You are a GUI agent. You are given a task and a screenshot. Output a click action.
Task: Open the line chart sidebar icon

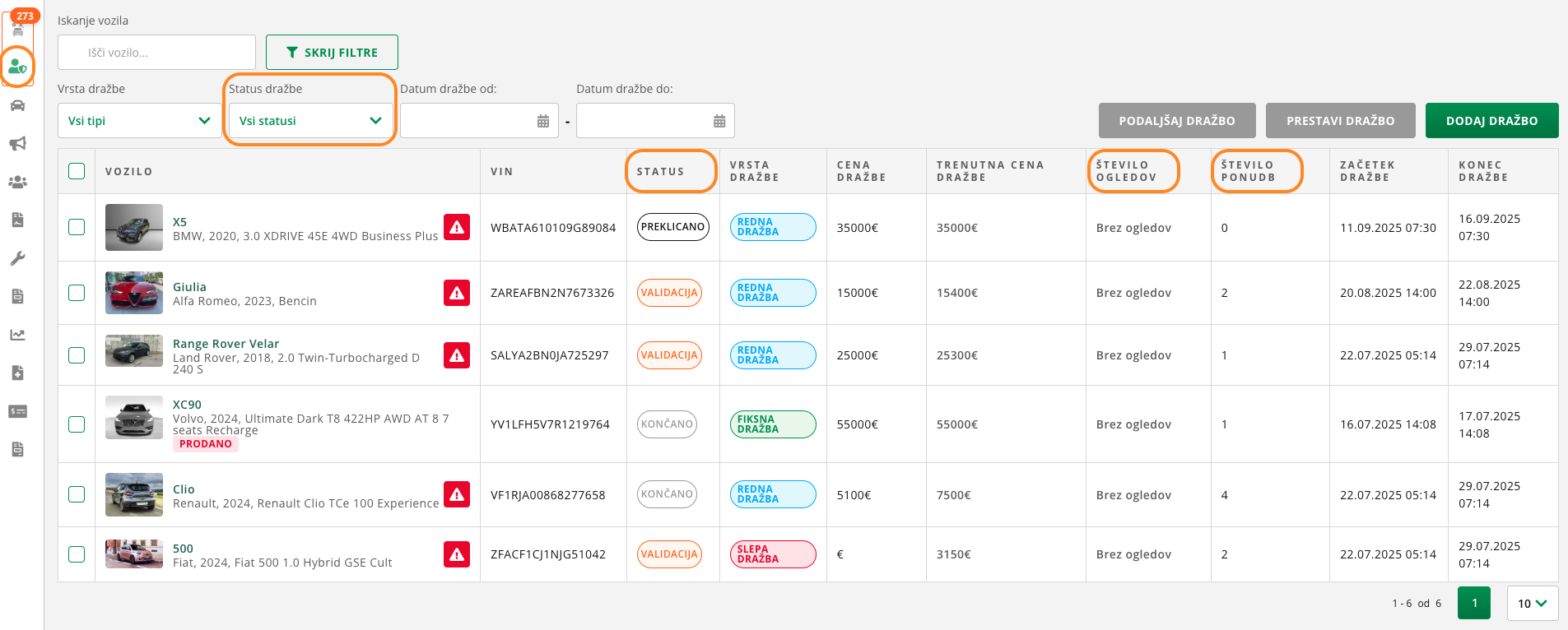17,335
